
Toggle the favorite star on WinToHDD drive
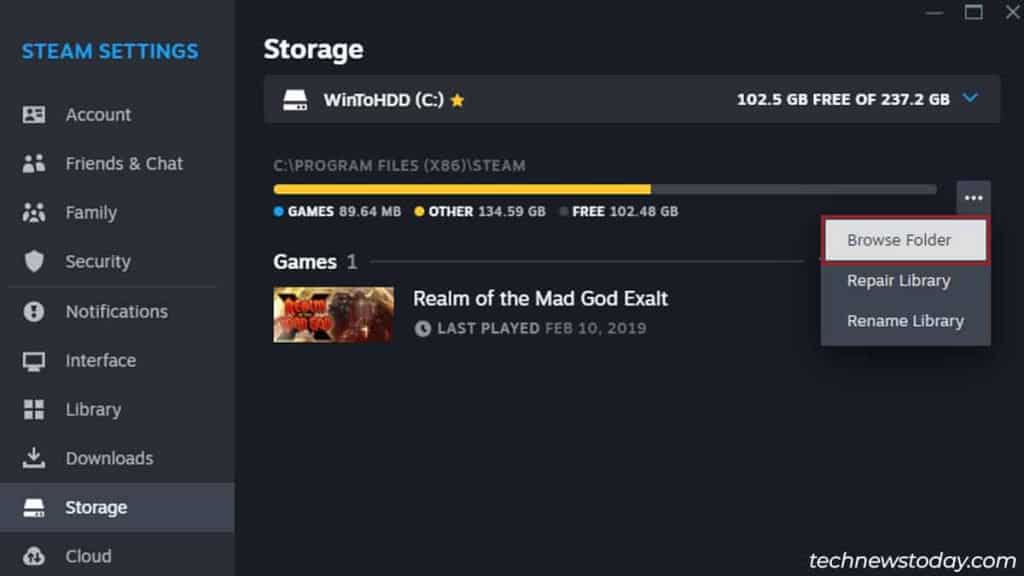pyautogui.click(x=458, y=99)
